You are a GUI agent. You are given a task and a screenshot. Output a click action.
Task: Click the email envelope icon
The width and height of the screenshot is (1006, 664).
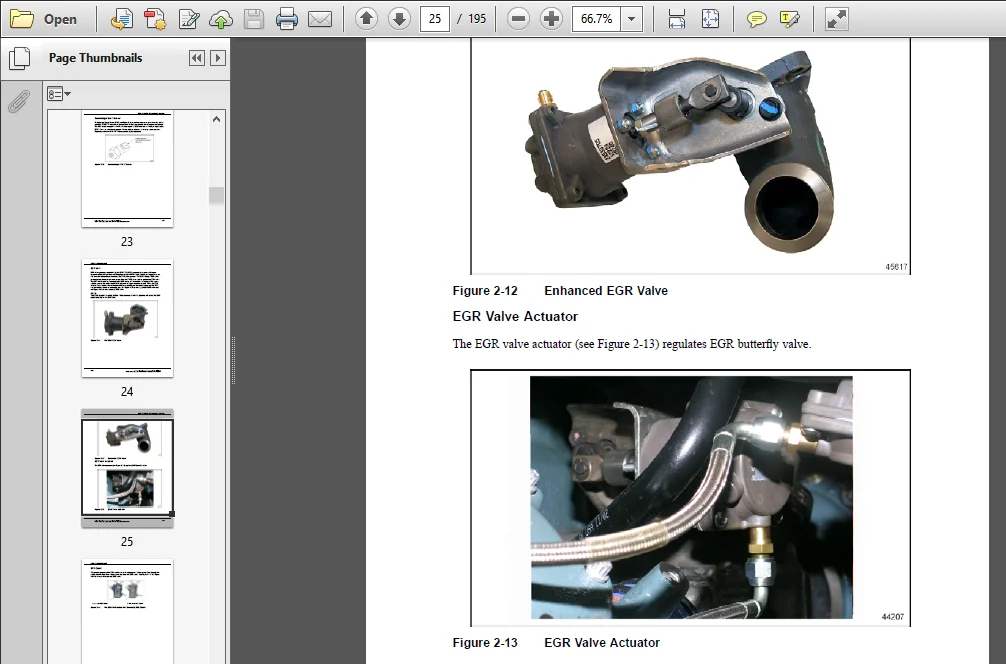320,19
